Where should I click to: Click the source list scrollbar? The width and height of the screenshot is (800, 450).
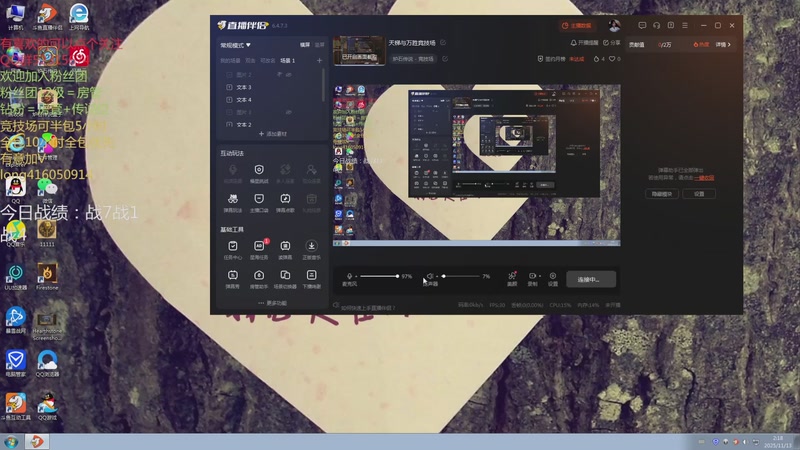(323, 84)
